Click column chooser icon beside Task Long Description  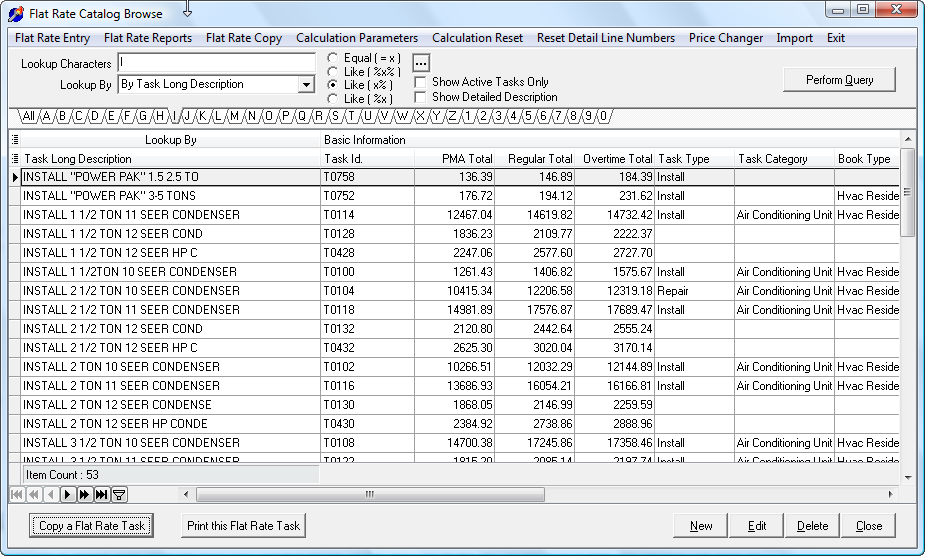(15, 159)
